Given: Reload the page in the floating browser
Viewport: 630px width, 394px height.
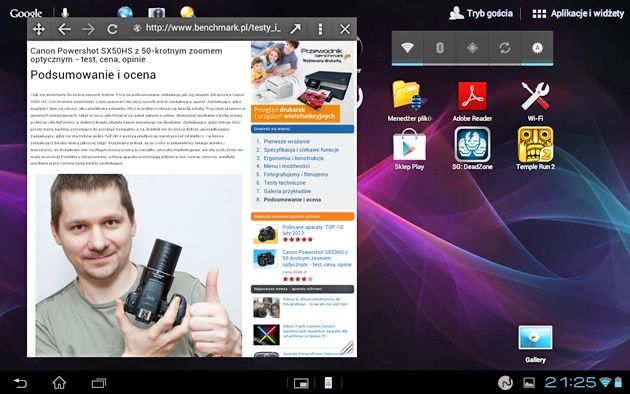Looking at the screenshot, I should pyautogui.click(x=112, y=29).
